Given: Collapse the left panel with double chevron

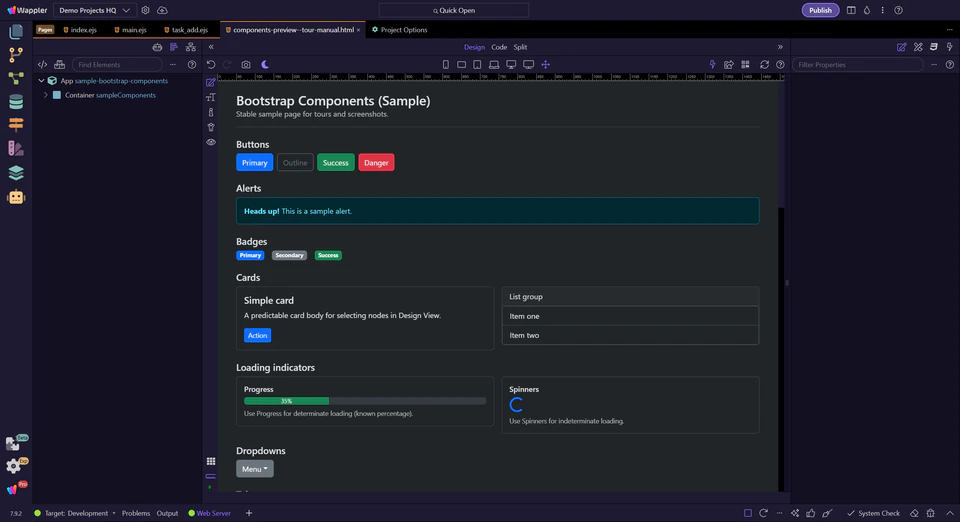Looking at the screenshot, I should click(x=211, y=47).
